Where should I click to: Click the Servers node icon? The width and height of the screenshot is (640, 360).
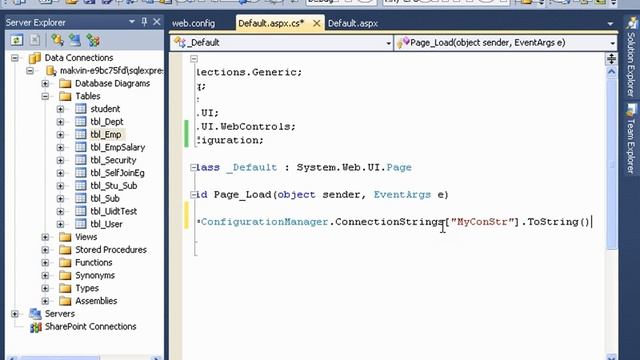tap(35, 314)
